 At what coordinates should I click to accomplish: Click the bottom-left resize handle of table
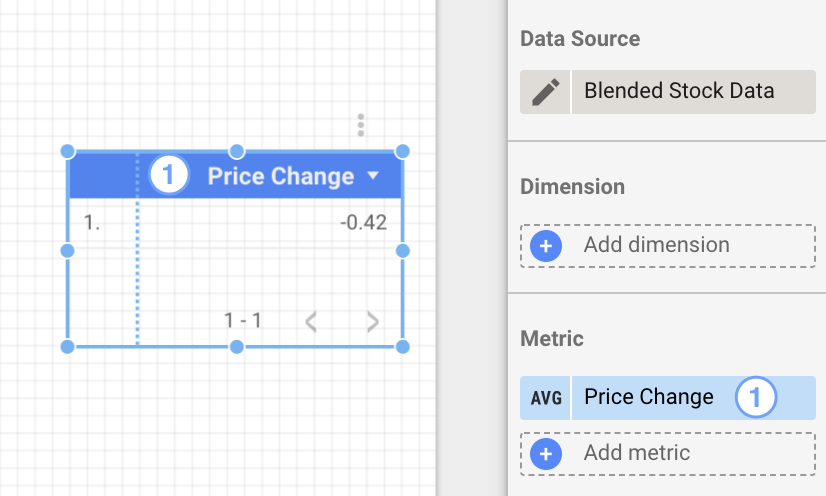click(68, 347)
